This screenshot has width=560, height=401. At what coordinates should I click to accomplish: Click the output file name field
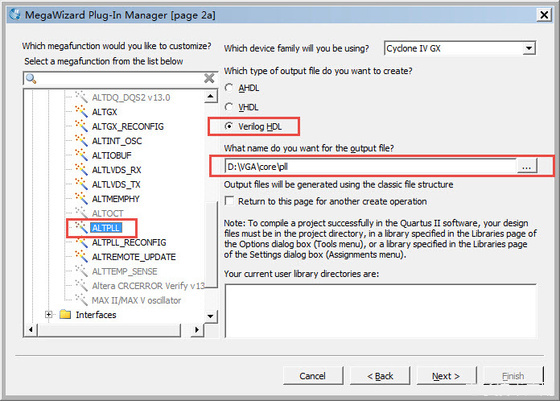pyautogui.click(x=370, y=166)
